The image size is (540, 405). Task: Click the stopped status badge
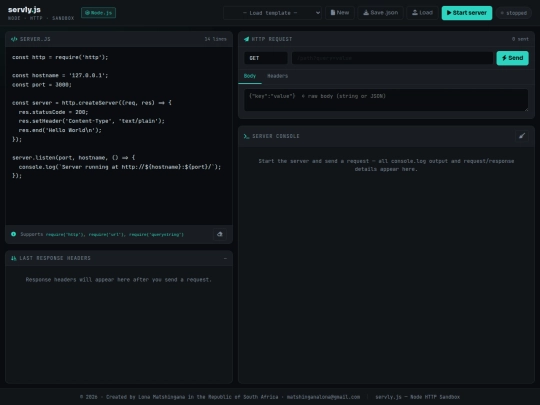pos(514,13)
